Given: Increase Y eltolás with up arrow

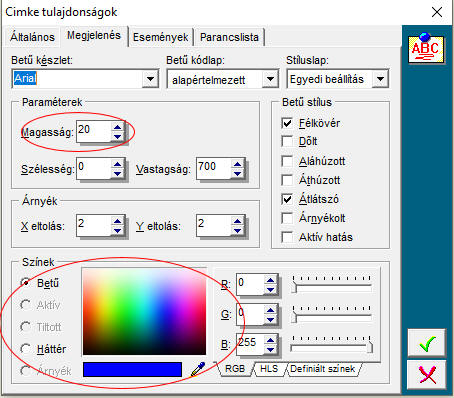Looking at the screenshot, I should tap(237, 221).
